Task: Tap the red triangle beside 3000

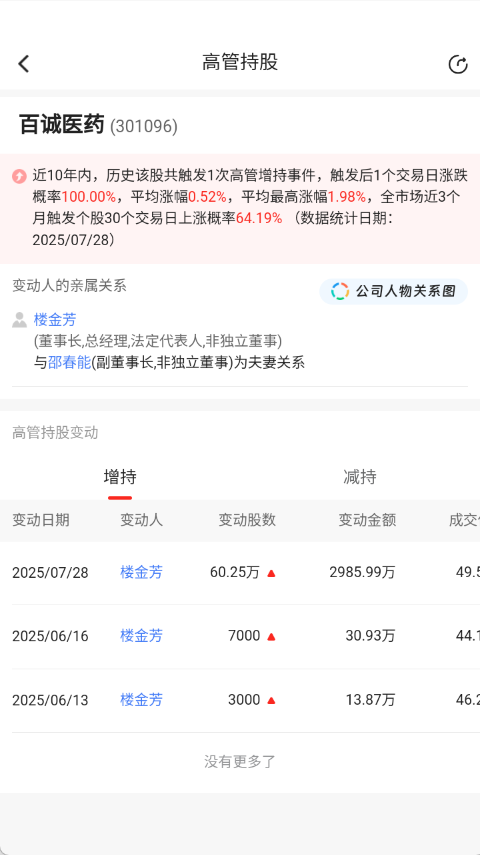Action: 271,700
